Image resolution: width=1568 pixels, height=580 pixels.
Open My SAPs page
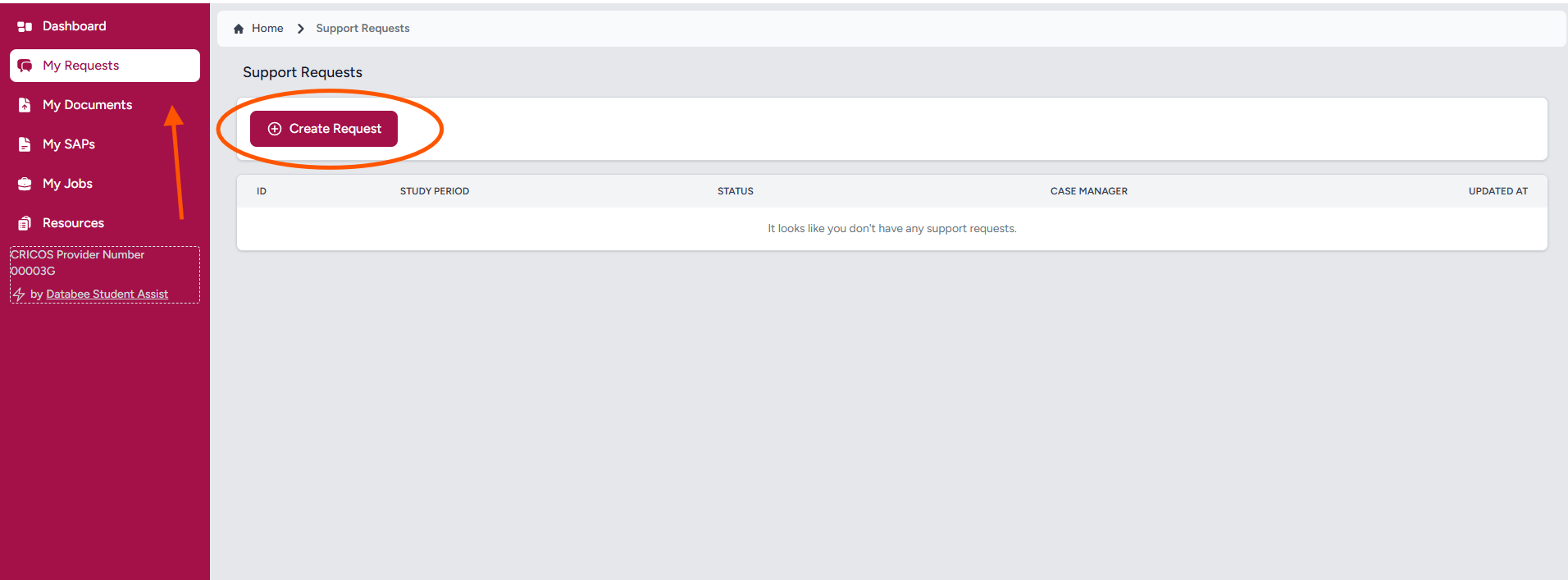click(105, 144)
